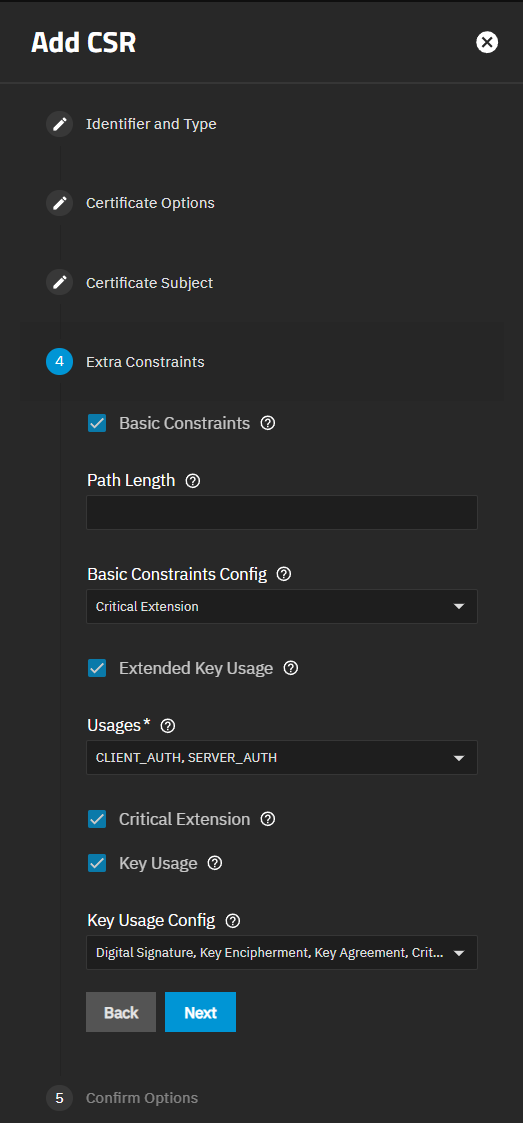Viewport: 523px width, 1123px height.
Task: Open help tooltip for Basic Constraints
Action: [x=268, y=423]
